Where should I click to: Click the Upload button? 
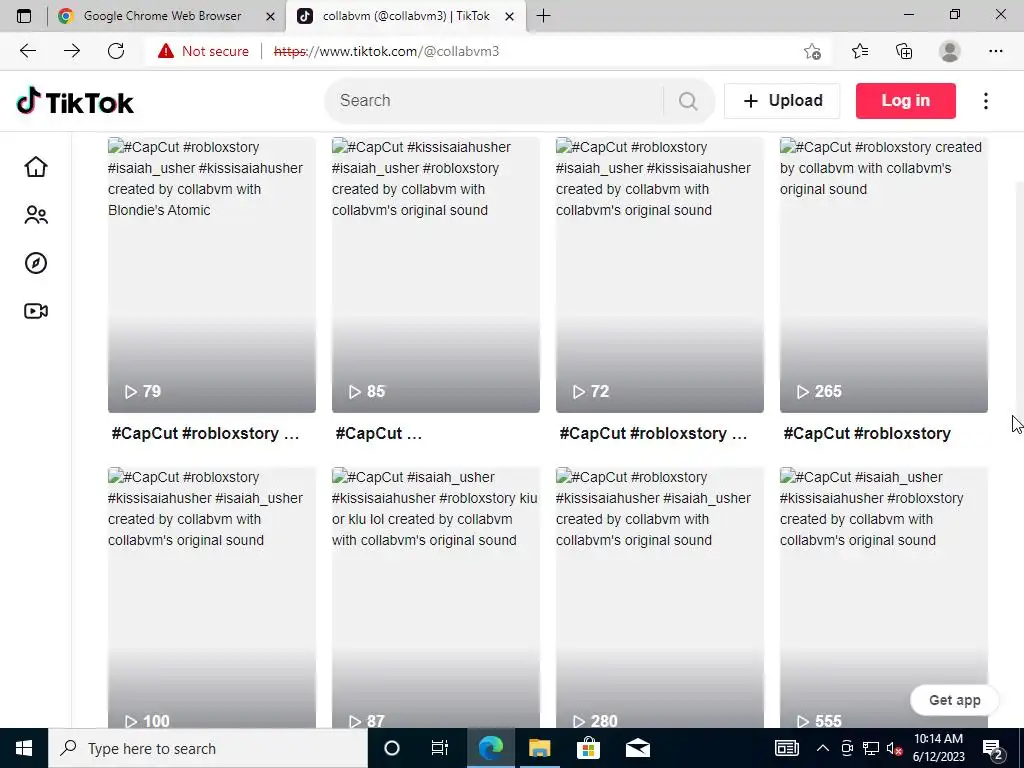[x=782, y=101]
